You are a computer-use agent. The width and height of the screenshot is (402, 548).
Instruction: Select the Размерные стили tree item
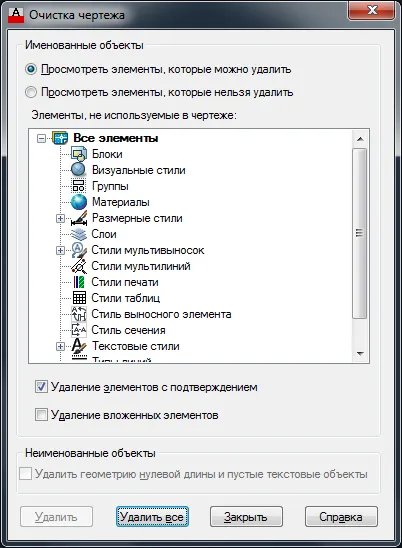coord(137,218)
